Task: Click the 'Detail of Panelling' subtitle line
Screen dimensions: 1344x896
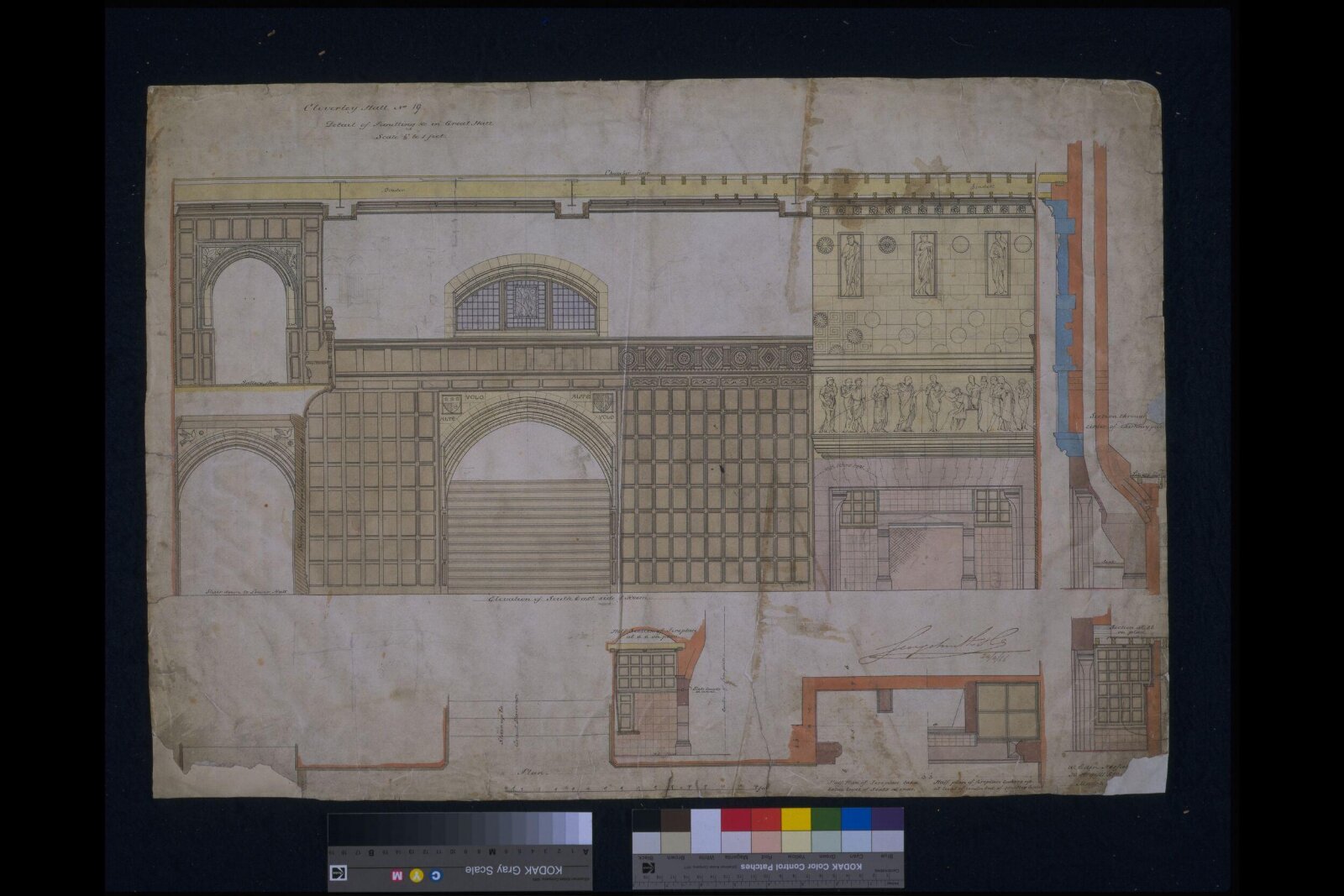Action: click(410, 124)
